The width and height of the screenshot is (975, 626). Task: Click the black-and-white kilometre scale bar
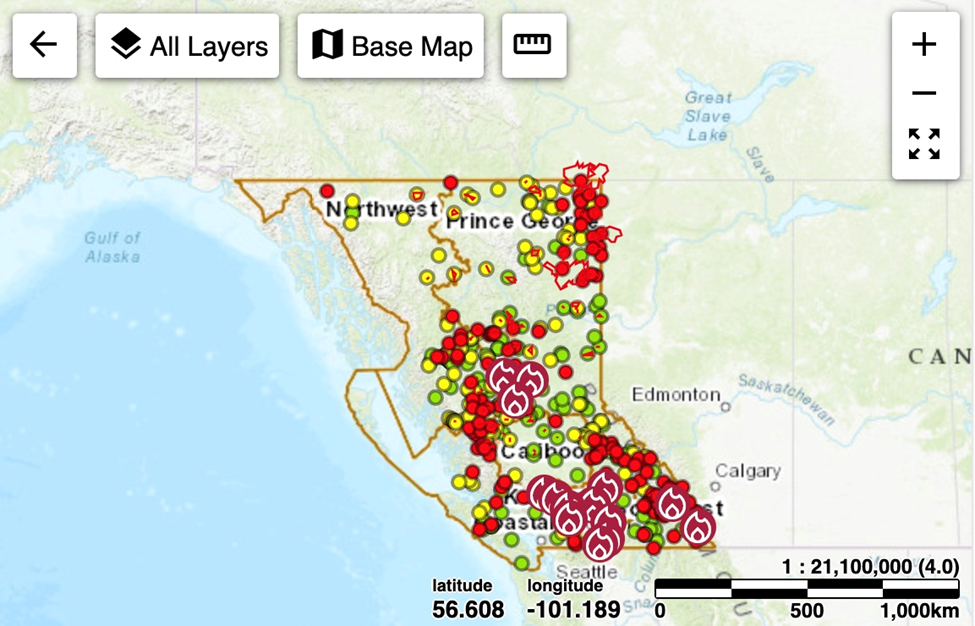coord(808,589)
